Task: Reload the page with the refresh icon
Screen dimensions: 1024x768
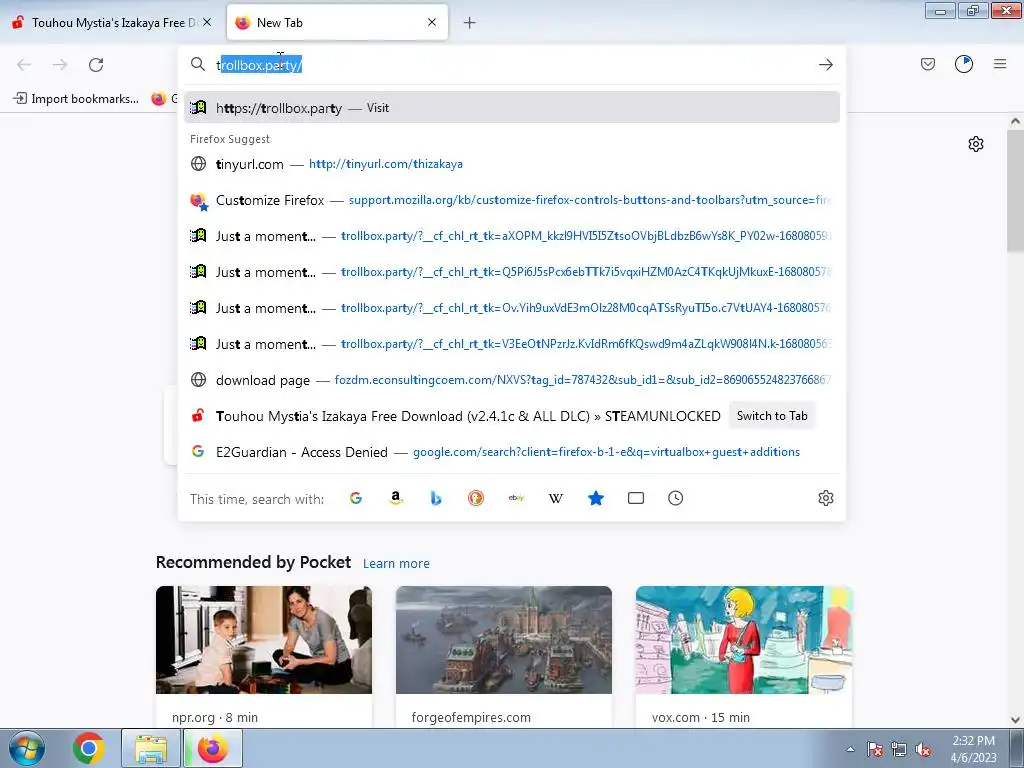Action: click(96, 65)
